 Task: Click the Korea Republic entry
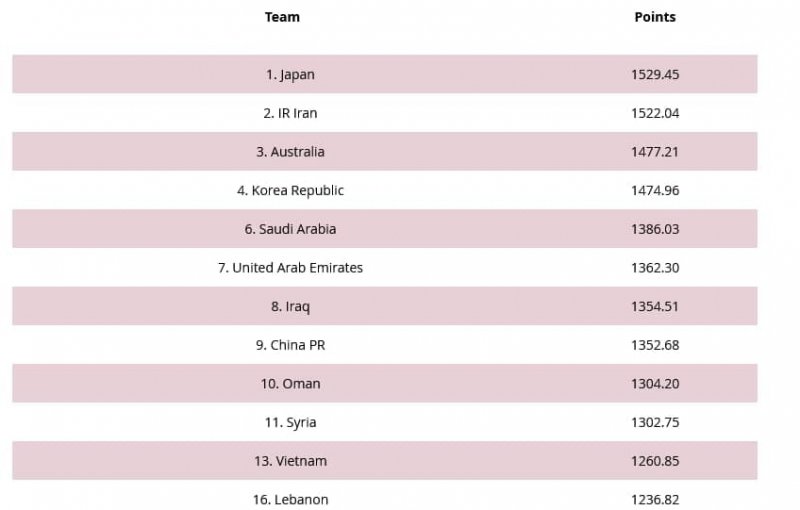290,190
